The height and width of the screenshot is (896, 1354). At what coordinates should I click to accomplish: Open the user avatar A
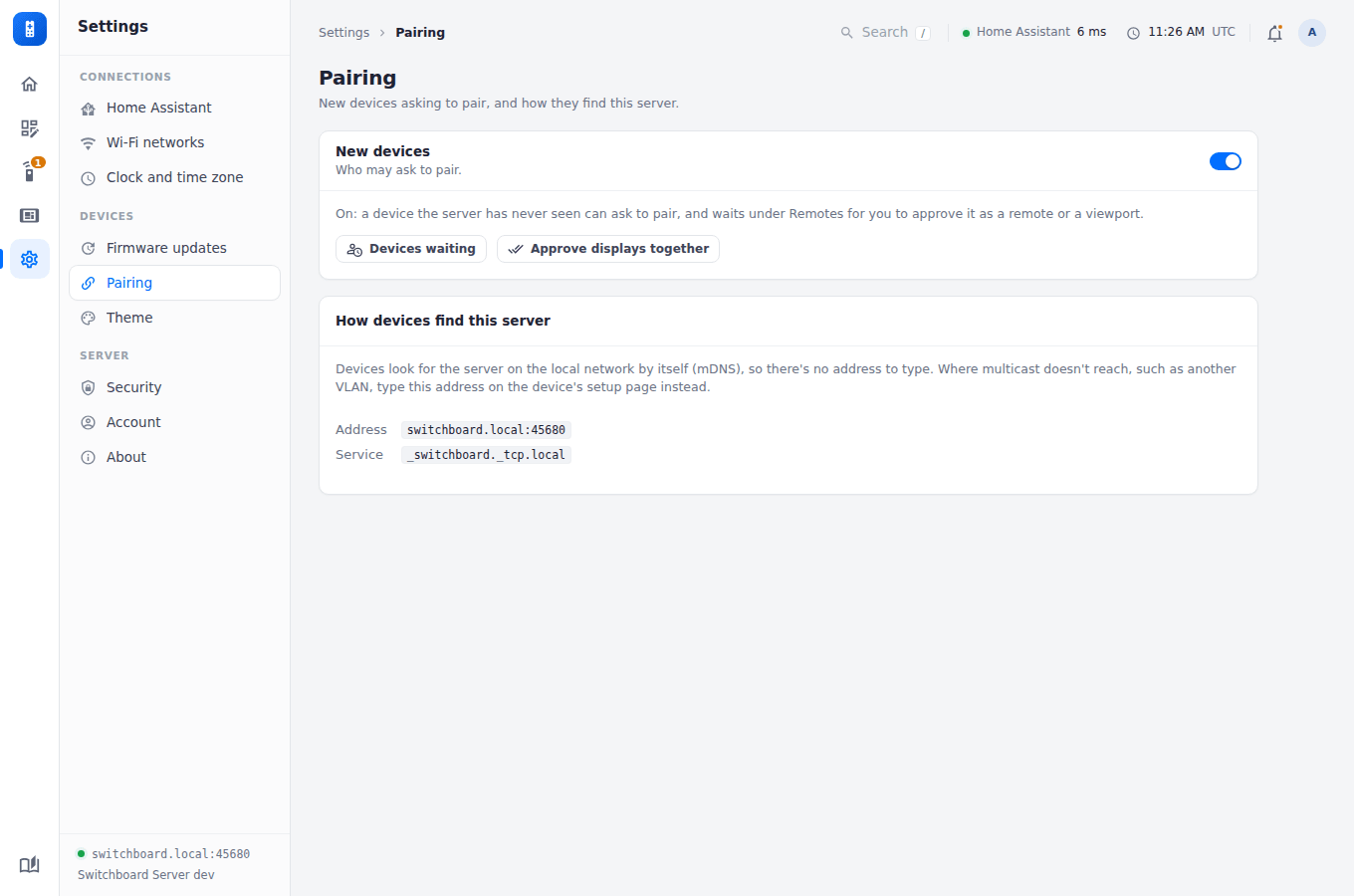1312,33
